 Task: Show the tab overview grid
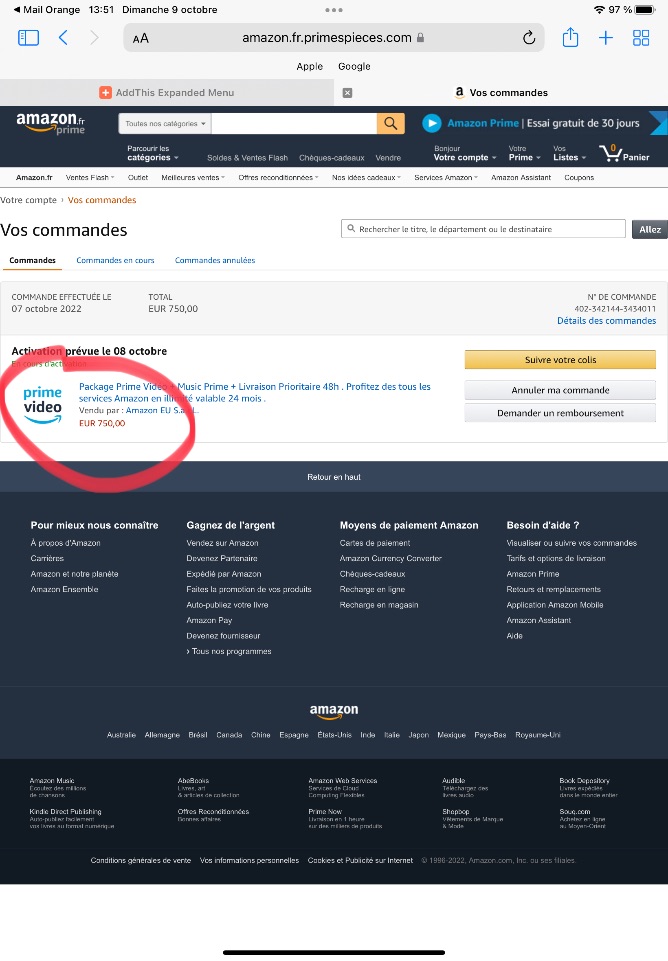641,38
